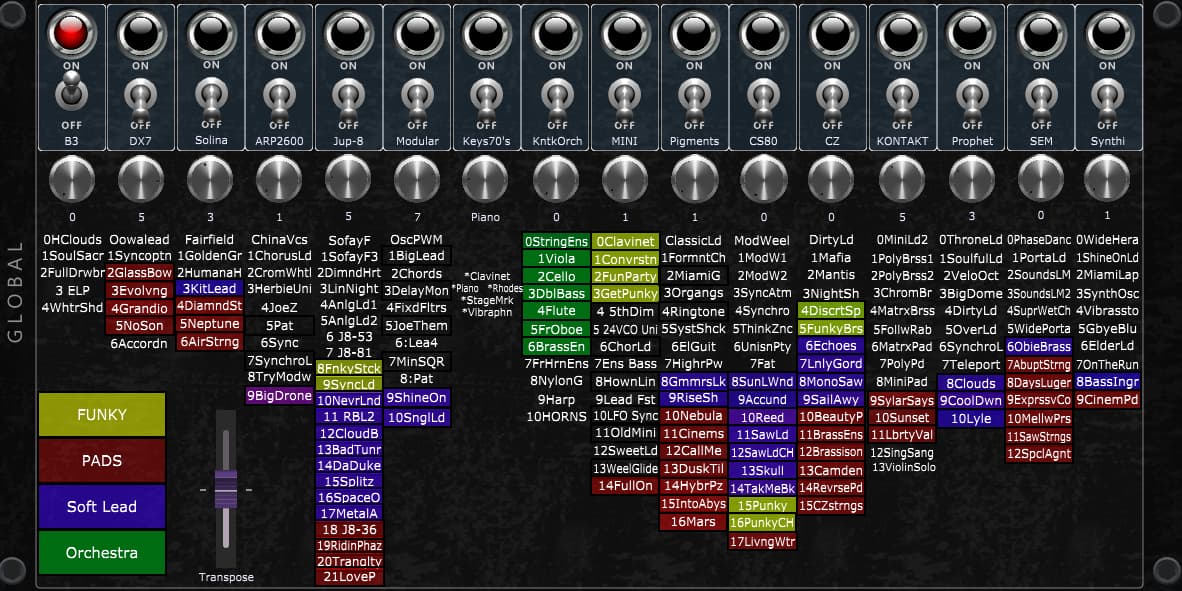Image resolution: width=1182 pixels, height=591 pixels.
Task: Toggle the Modular on/off switch
Action: click(x=417, y=98)
